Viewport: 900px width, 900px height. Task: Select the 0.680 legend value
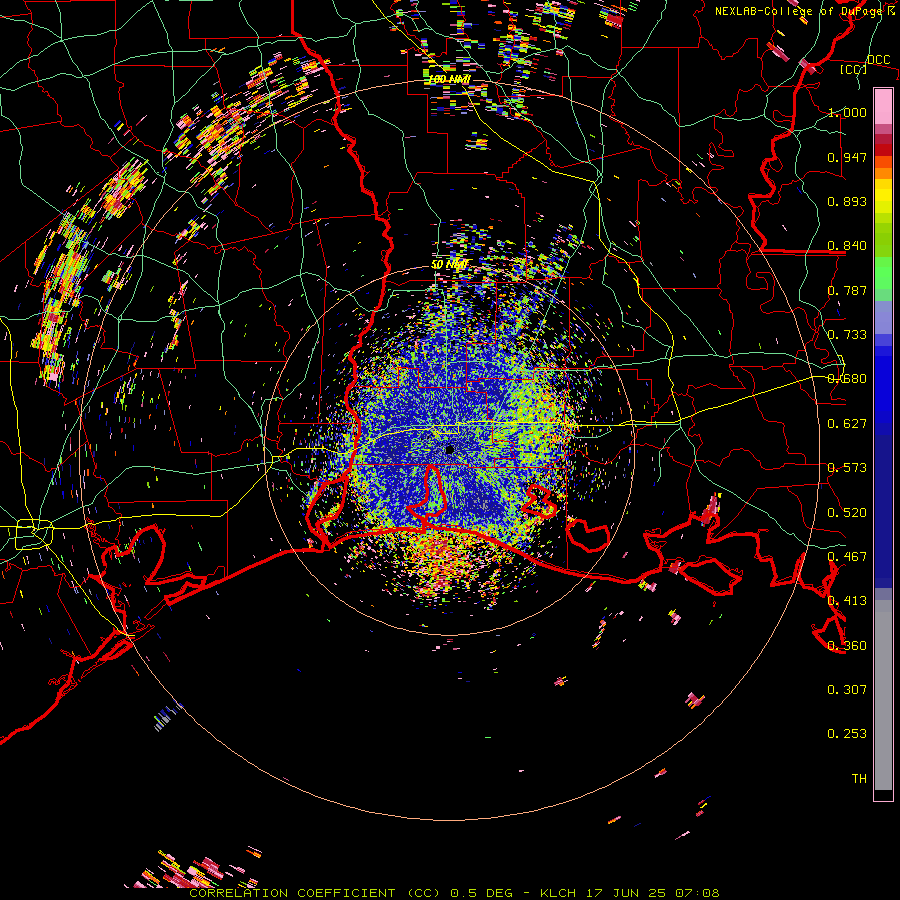coord(847,379)
